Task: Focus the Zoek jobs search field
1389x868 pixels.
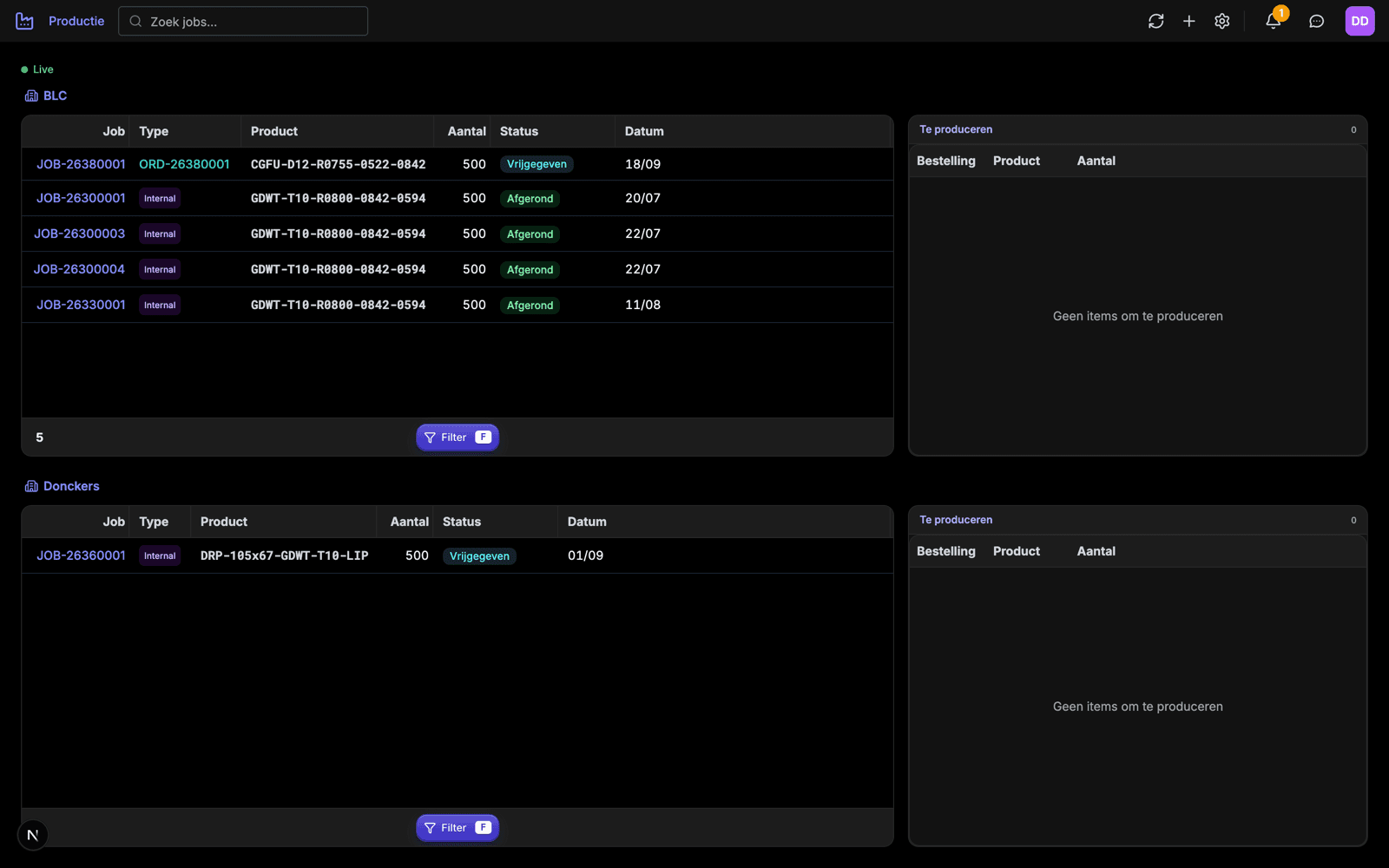Action: tap(243, 21)
